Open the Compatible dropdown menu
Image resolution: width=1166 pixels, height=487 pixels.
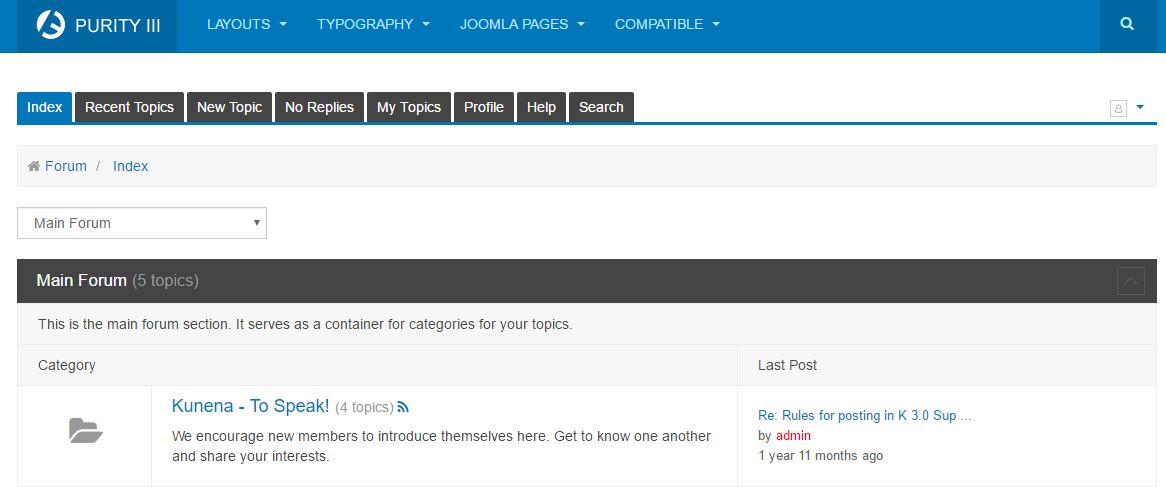[667, 24]
